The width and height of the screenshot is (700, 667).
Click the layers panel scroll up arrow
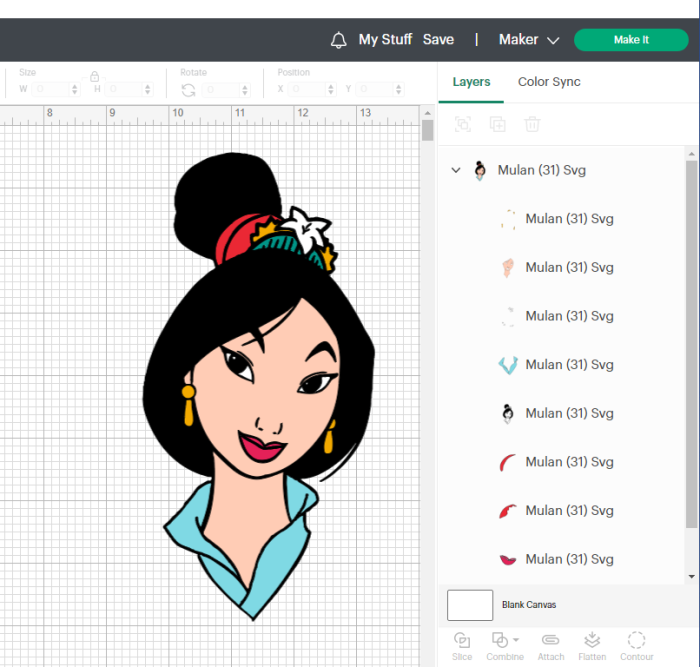click(x=692, y=154)
